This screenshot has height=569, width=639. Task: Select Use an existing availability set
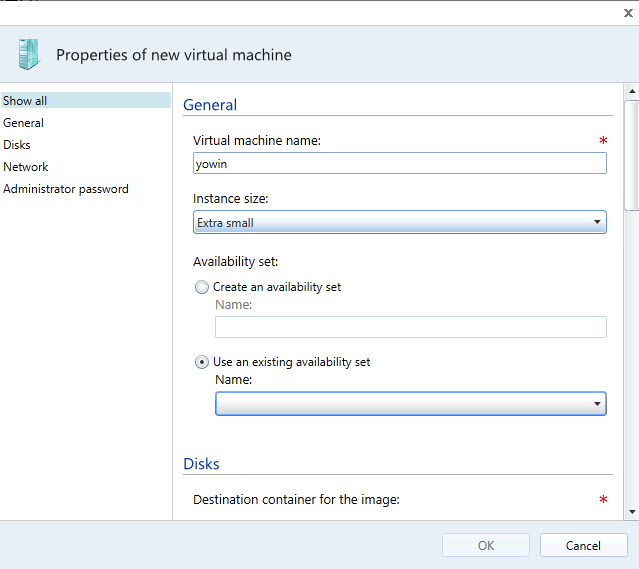(203, 362)
